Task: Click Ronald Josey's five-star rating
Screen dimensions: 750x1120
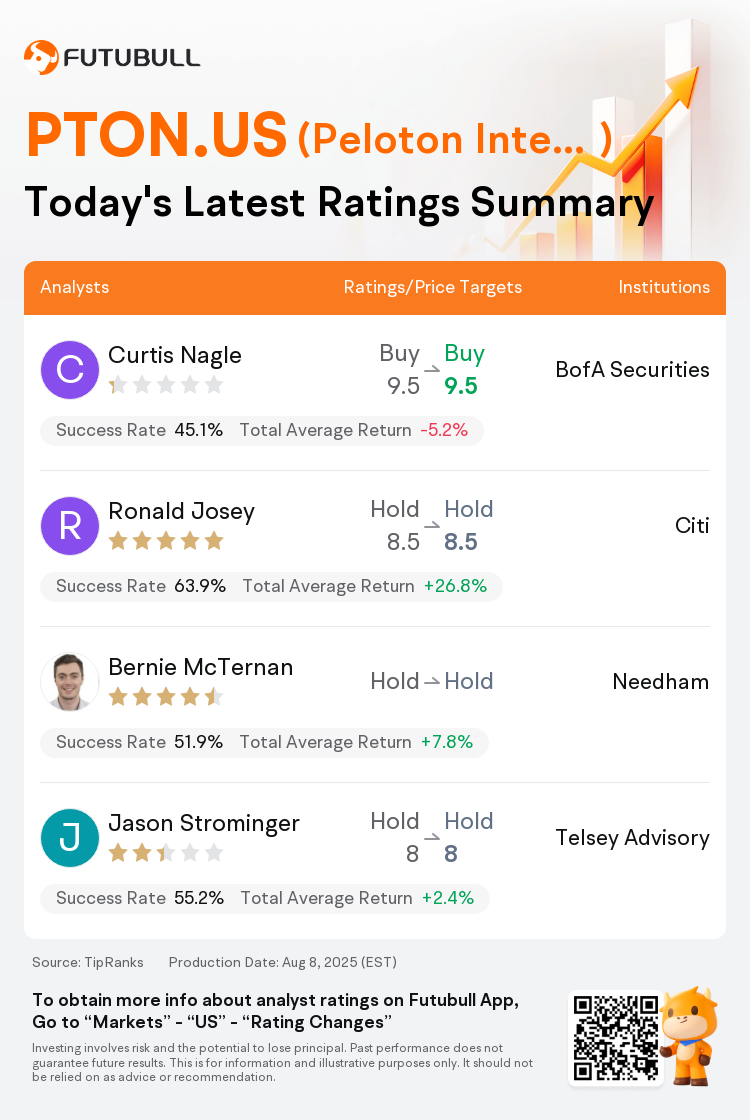Action: coord(166,541)
